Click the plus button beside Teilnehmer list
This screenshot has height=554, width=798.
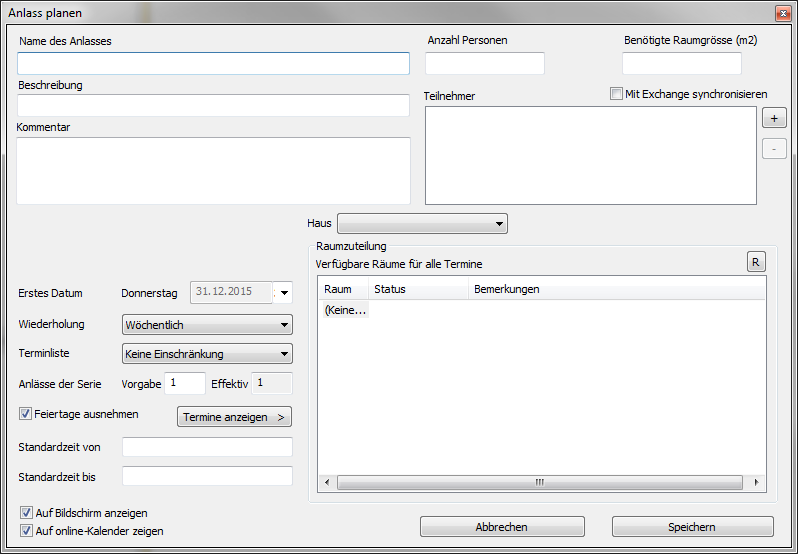tap(774, 118)
